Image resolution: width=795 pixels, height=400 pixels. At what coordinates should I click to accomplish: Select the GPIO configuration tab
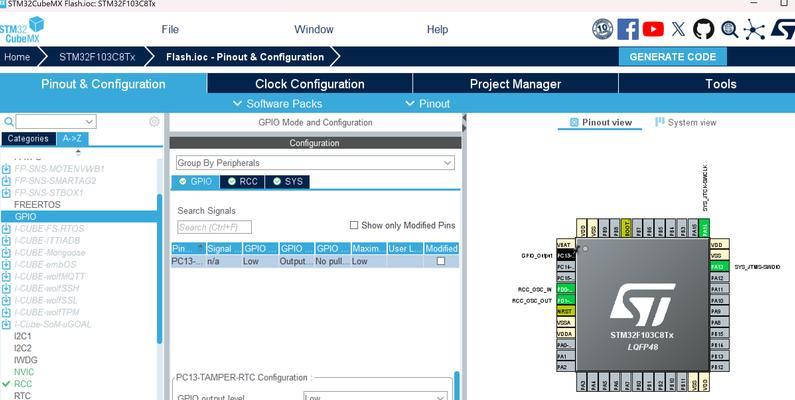coord(195,181)
